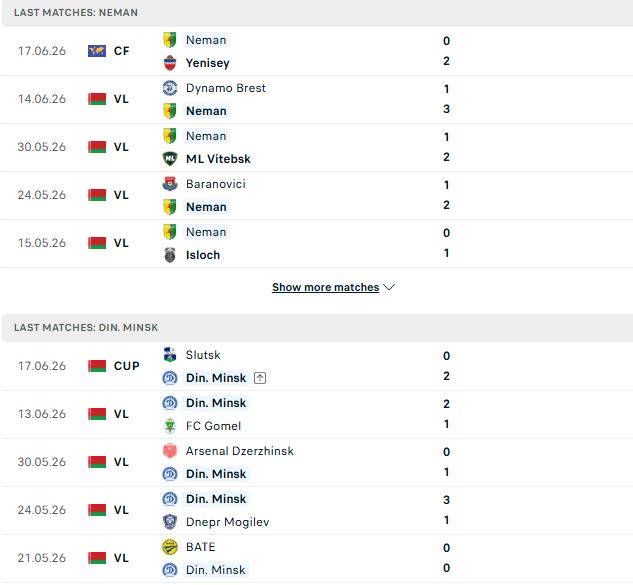Click the Yenisey team crest icon
Viewport: 633px width, 585px height.
point(170,63)
